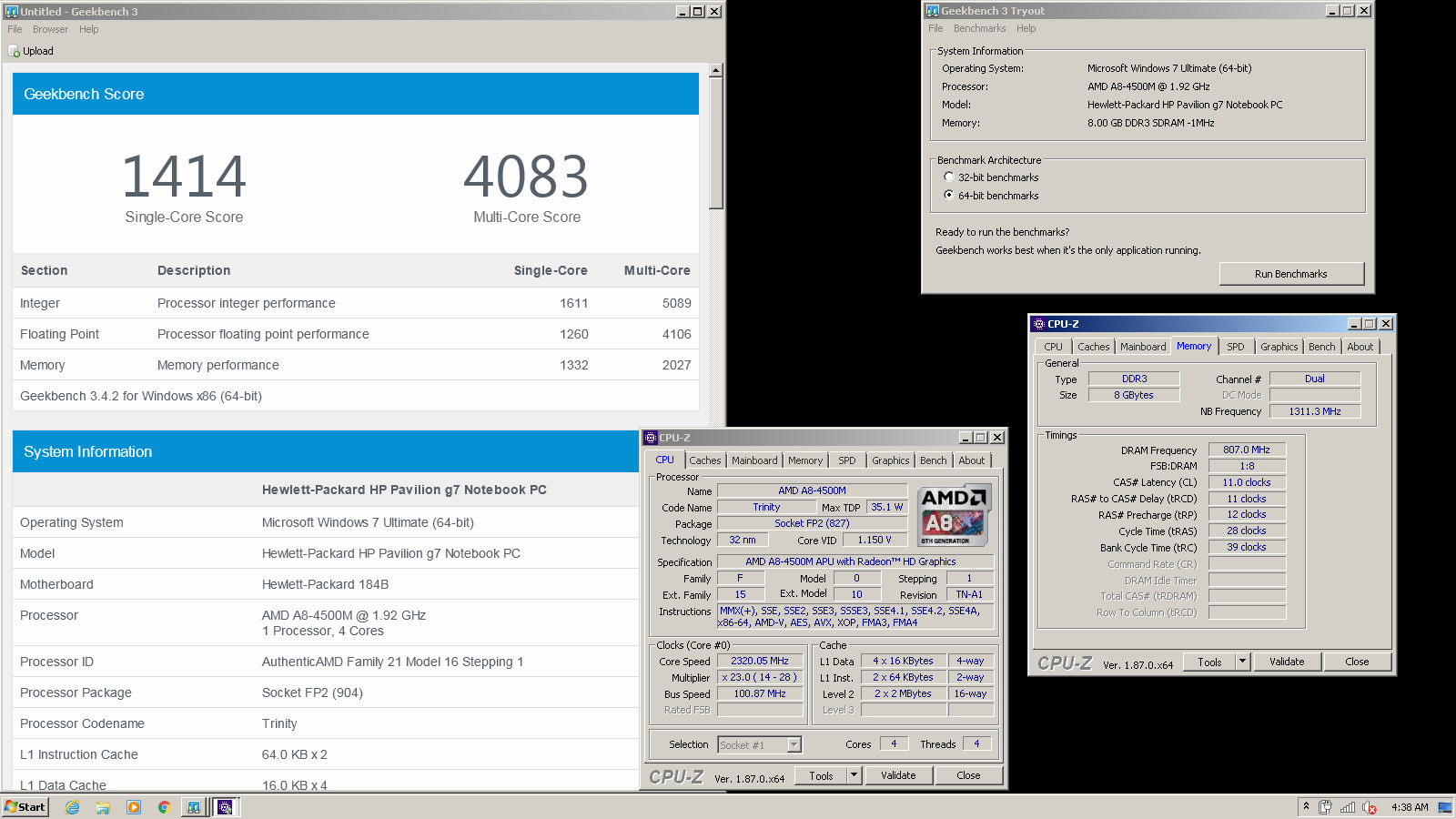The image size is (1456, 819).
Task: Open File menu in Geekbench 3 results window
Action: 15,29
